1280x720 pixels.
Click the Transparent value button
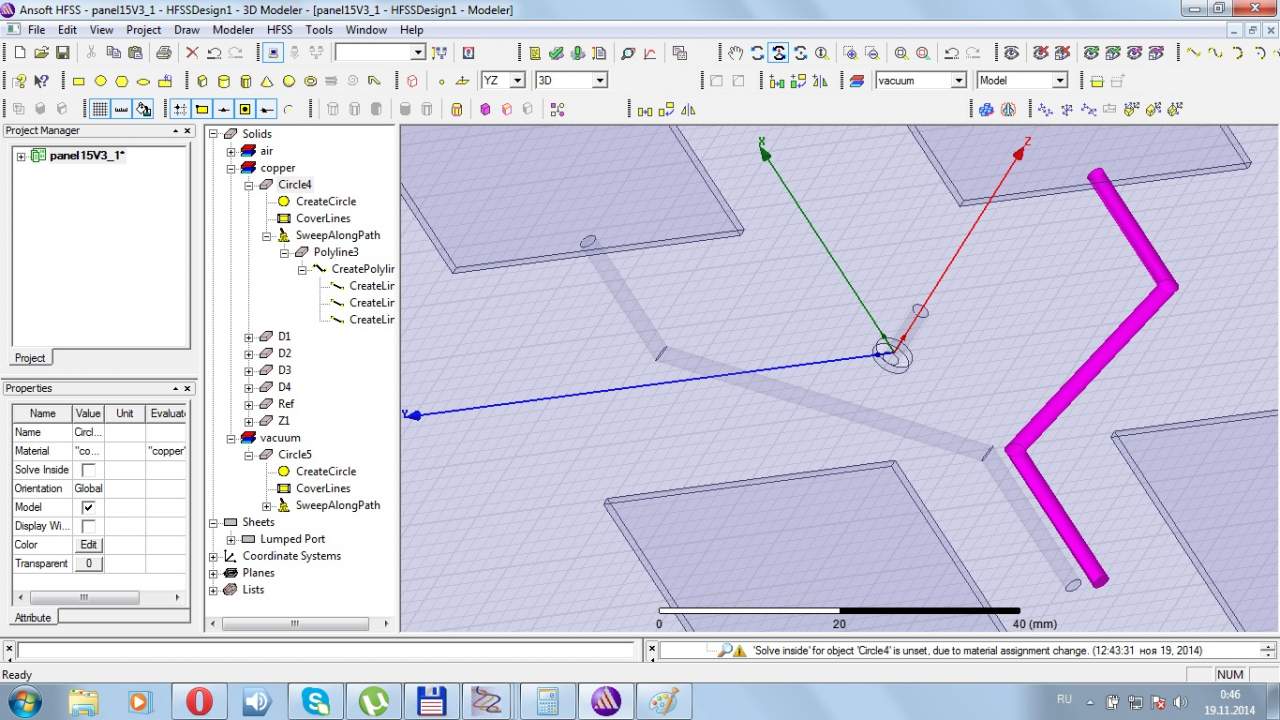pyautogui.click(x=88, y=564)
